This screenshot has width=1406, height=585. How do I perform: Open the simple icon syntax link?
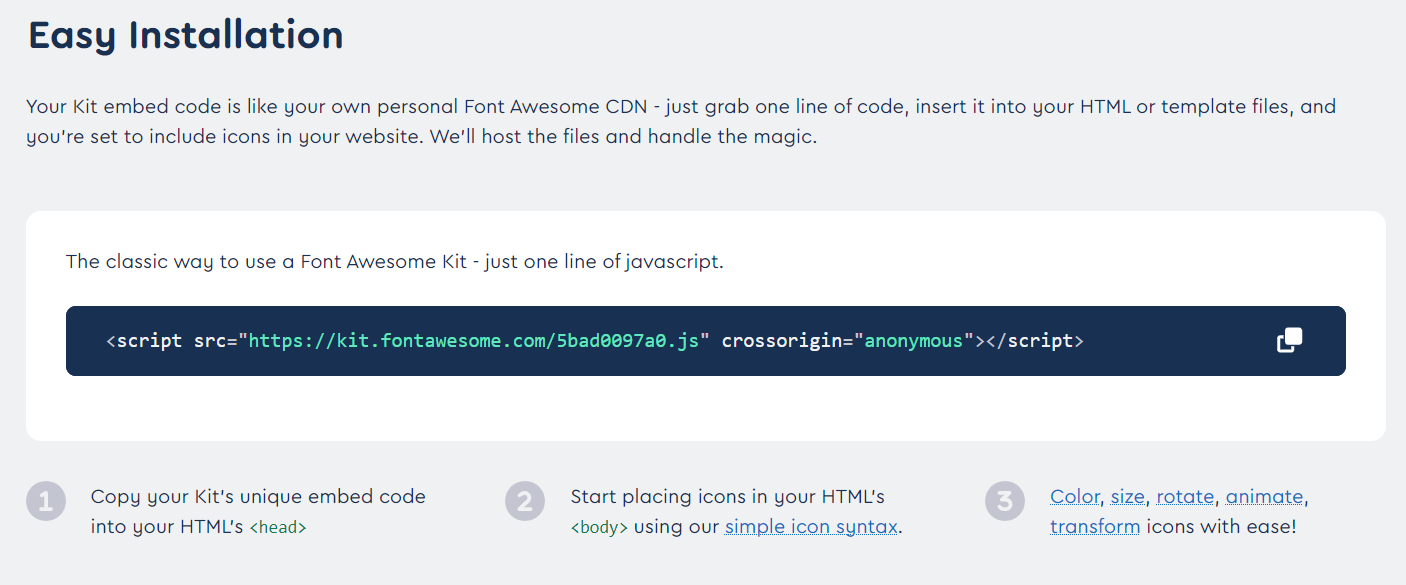click(811, 527)
